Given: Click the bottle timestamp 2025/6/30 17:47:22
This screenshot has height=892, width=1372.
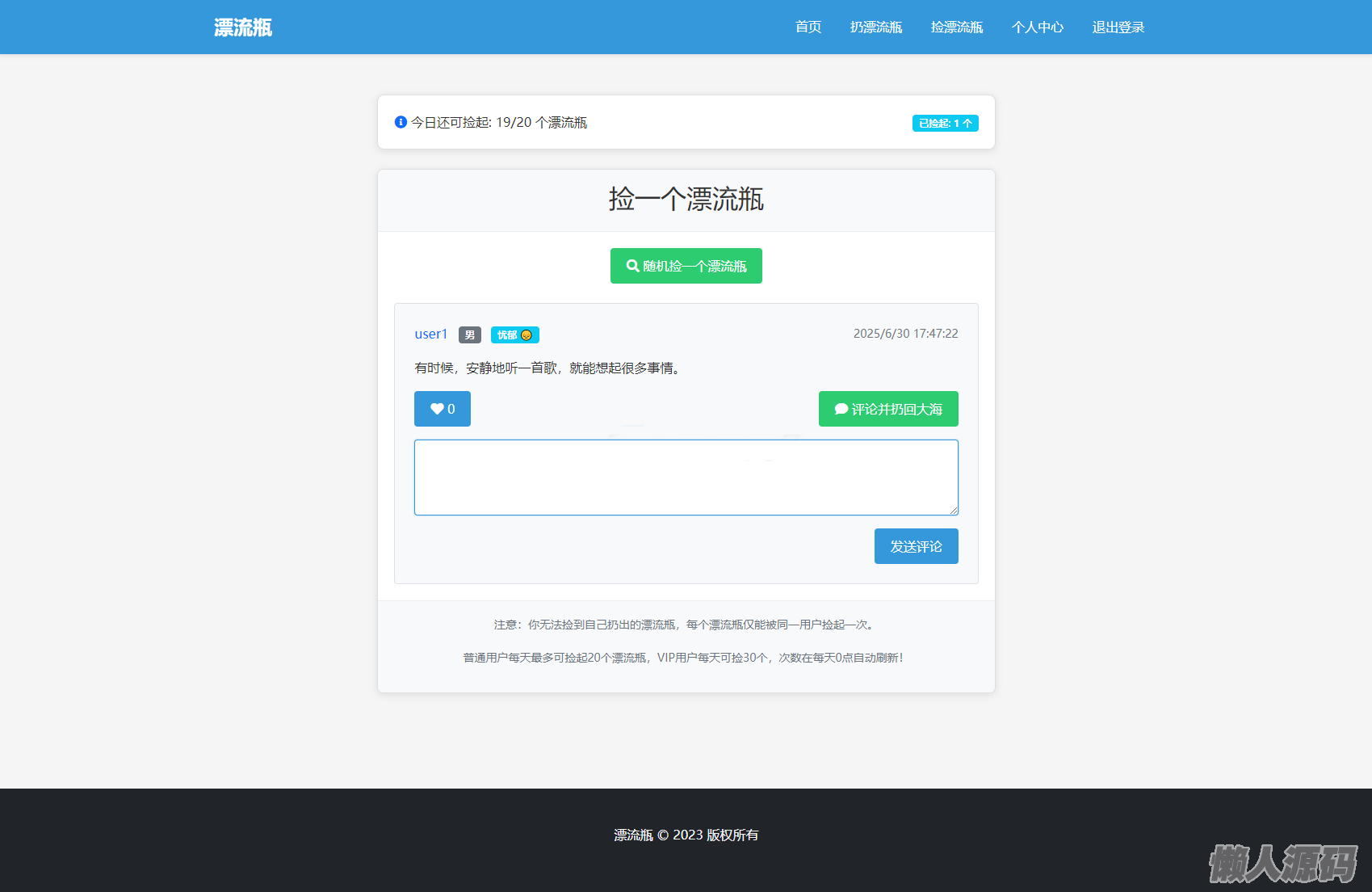Looking at the screenshot, I should pos(905,334).
